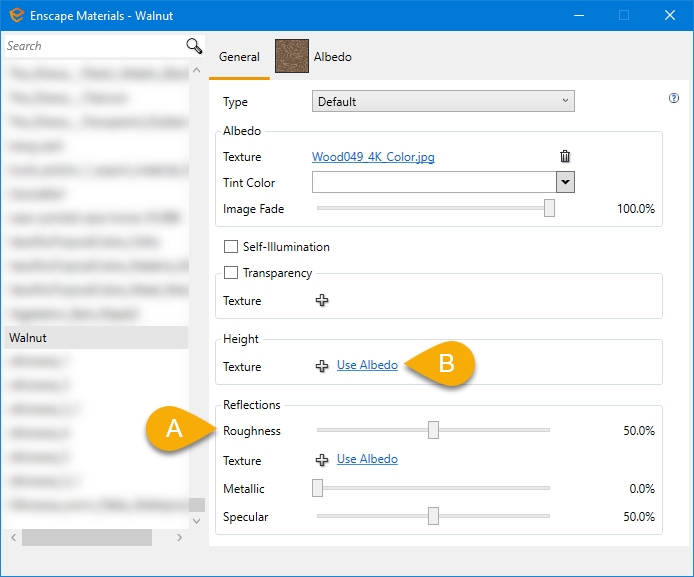Click the Roughness slider handle
The image size is (694, 577).
click(x=433, y=430)
